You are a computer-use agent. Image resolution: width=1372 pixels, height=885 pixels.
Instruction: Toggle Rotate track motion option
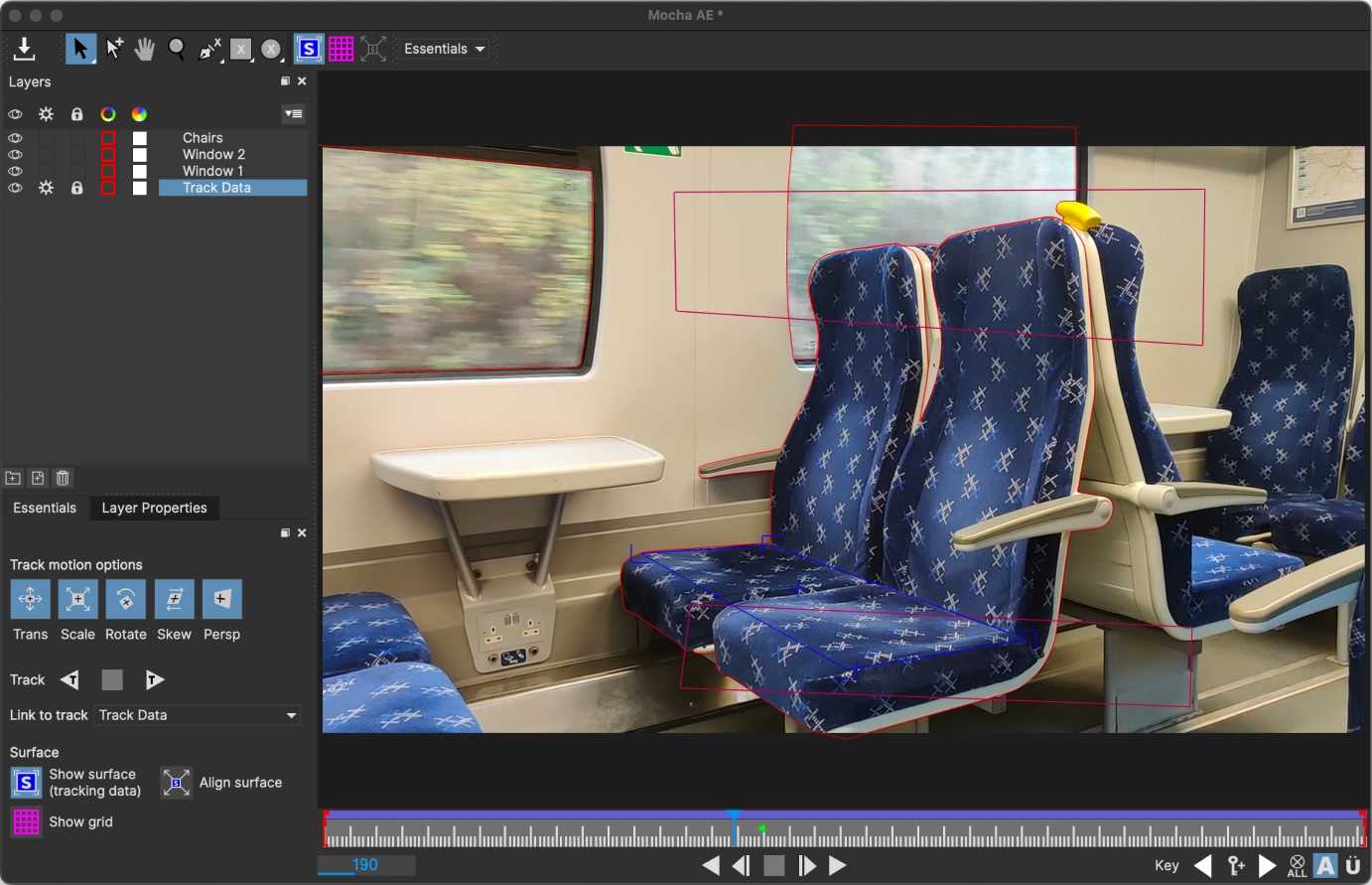(125, 599)
